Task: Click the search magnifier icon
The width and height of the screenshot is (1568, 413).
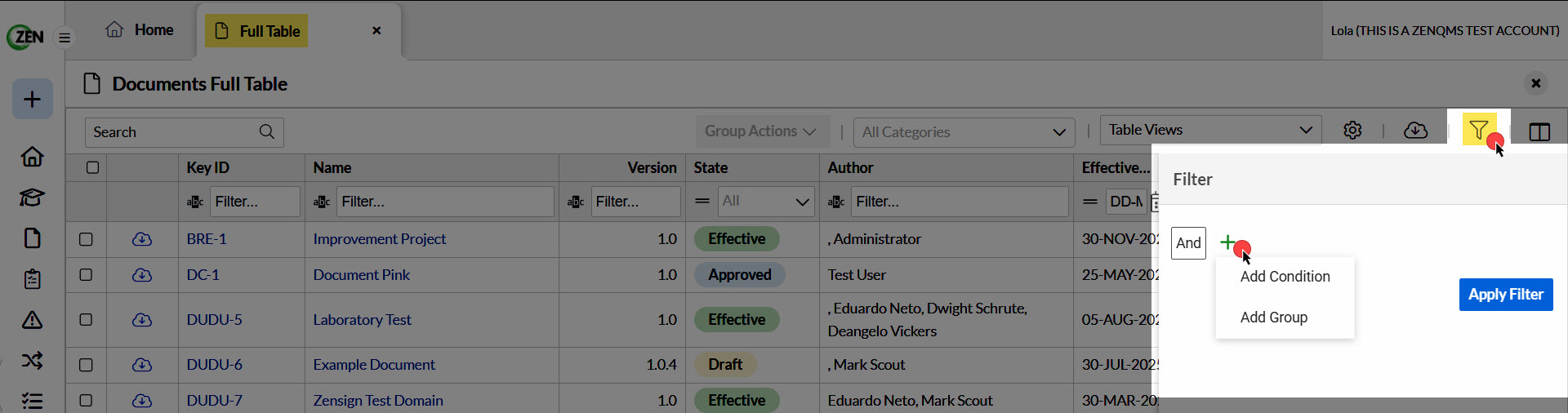Action: coord(267,131)
